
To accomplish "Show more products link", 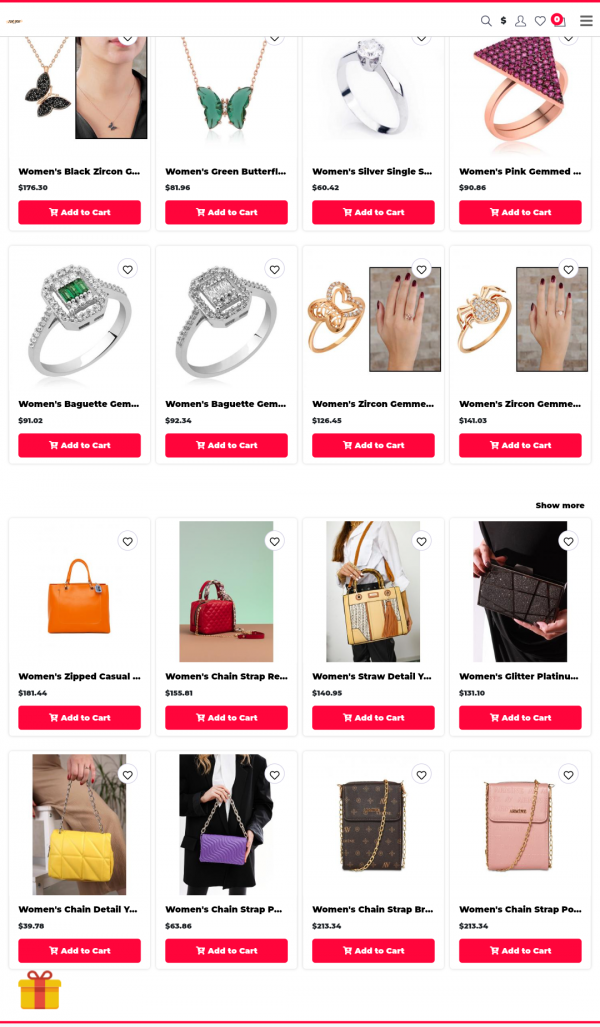I will click(x=560, y=505).
